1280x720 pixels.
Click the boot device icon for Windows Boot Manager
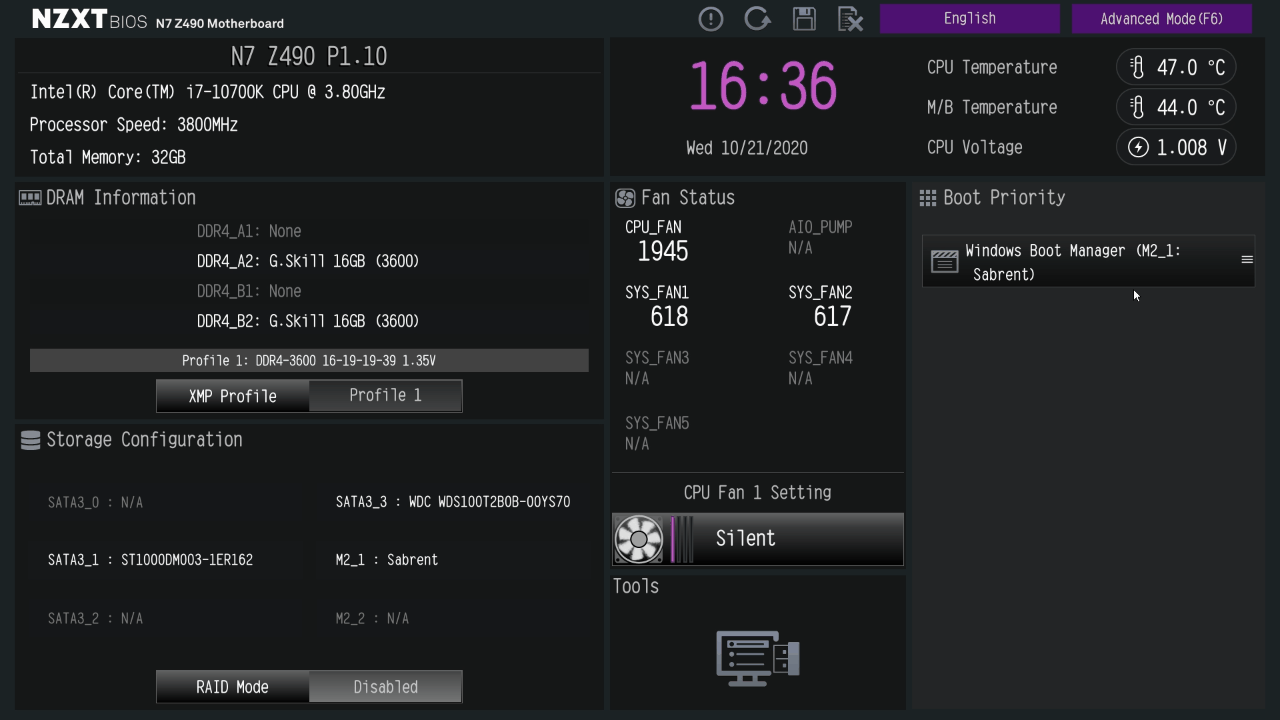[x=944, y=262]
